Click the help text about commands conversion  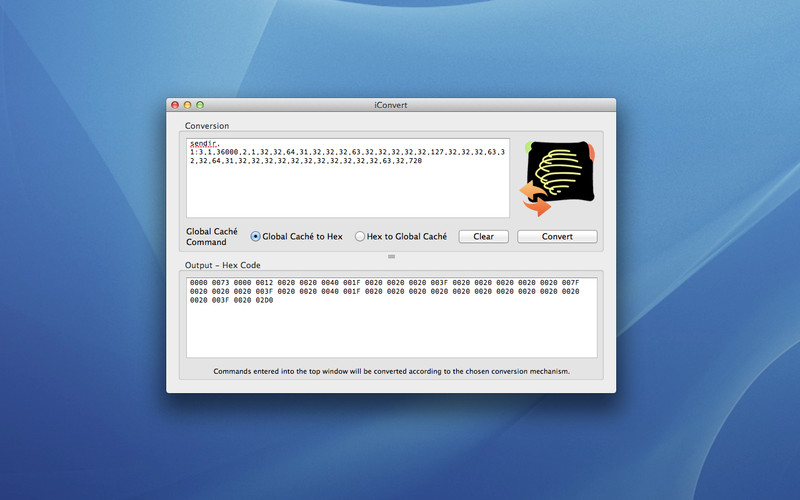click(x=391, y=371)
